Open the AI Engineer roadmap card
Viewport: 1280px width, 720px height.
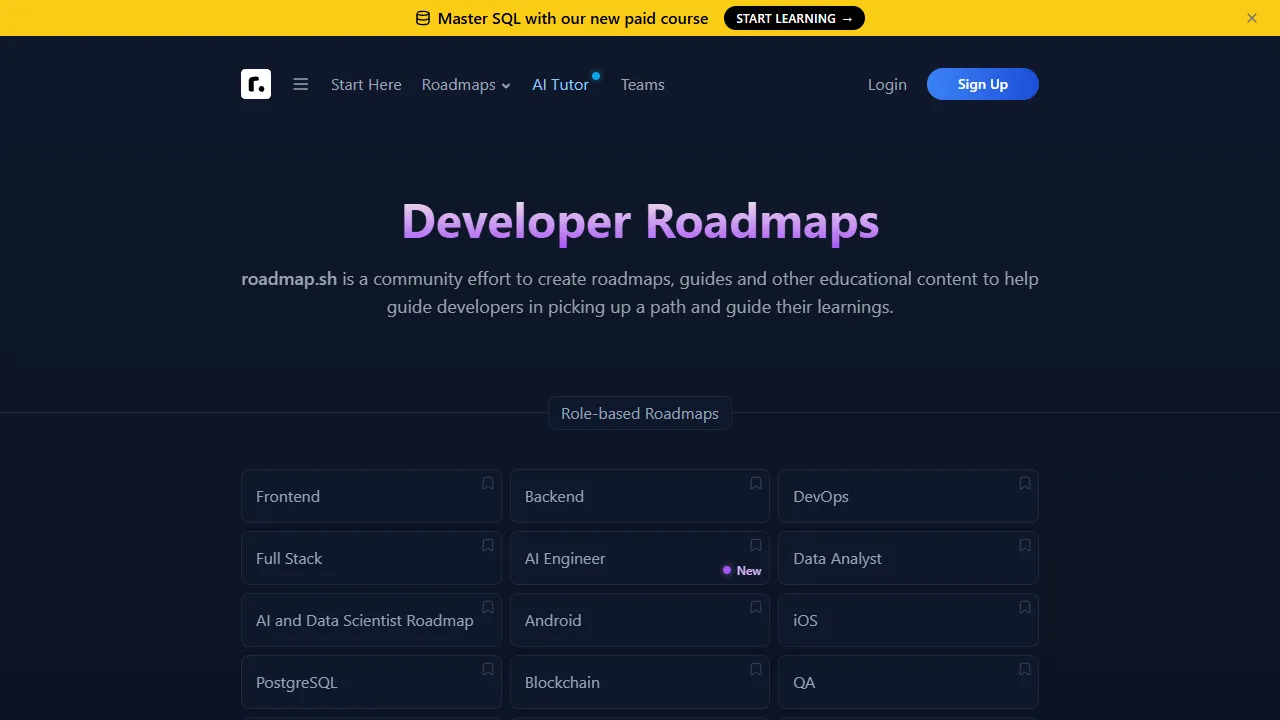tap(640, 558)
